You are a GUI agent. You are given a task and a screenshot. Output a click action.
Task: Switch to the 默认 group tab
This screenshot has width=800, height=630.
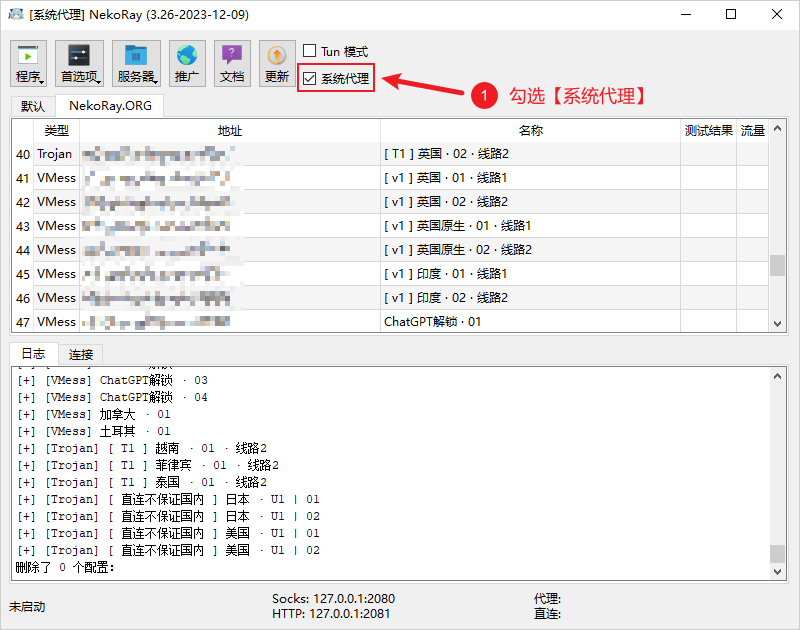click(33, 106)
